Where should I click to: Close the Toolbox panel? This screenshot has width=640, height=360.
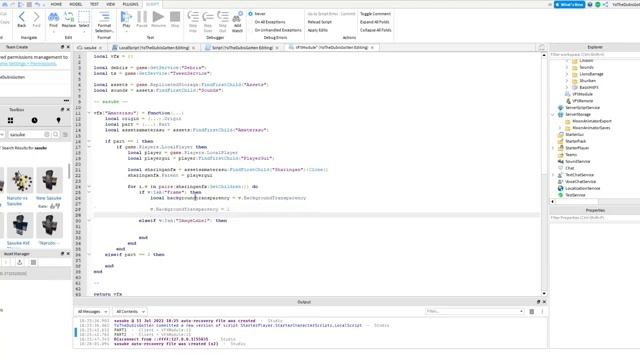pos(68,110)
